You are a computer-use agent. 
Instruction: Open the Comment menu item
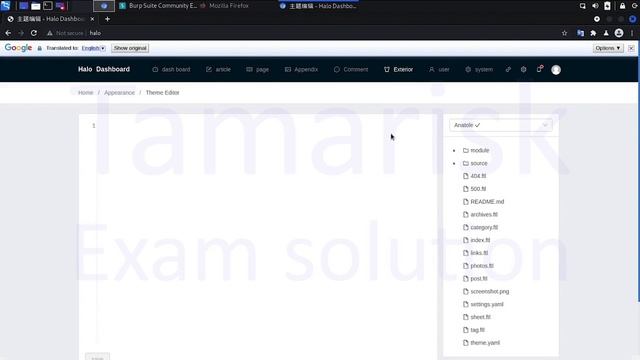pyautogui.click(x=351, y=69)
